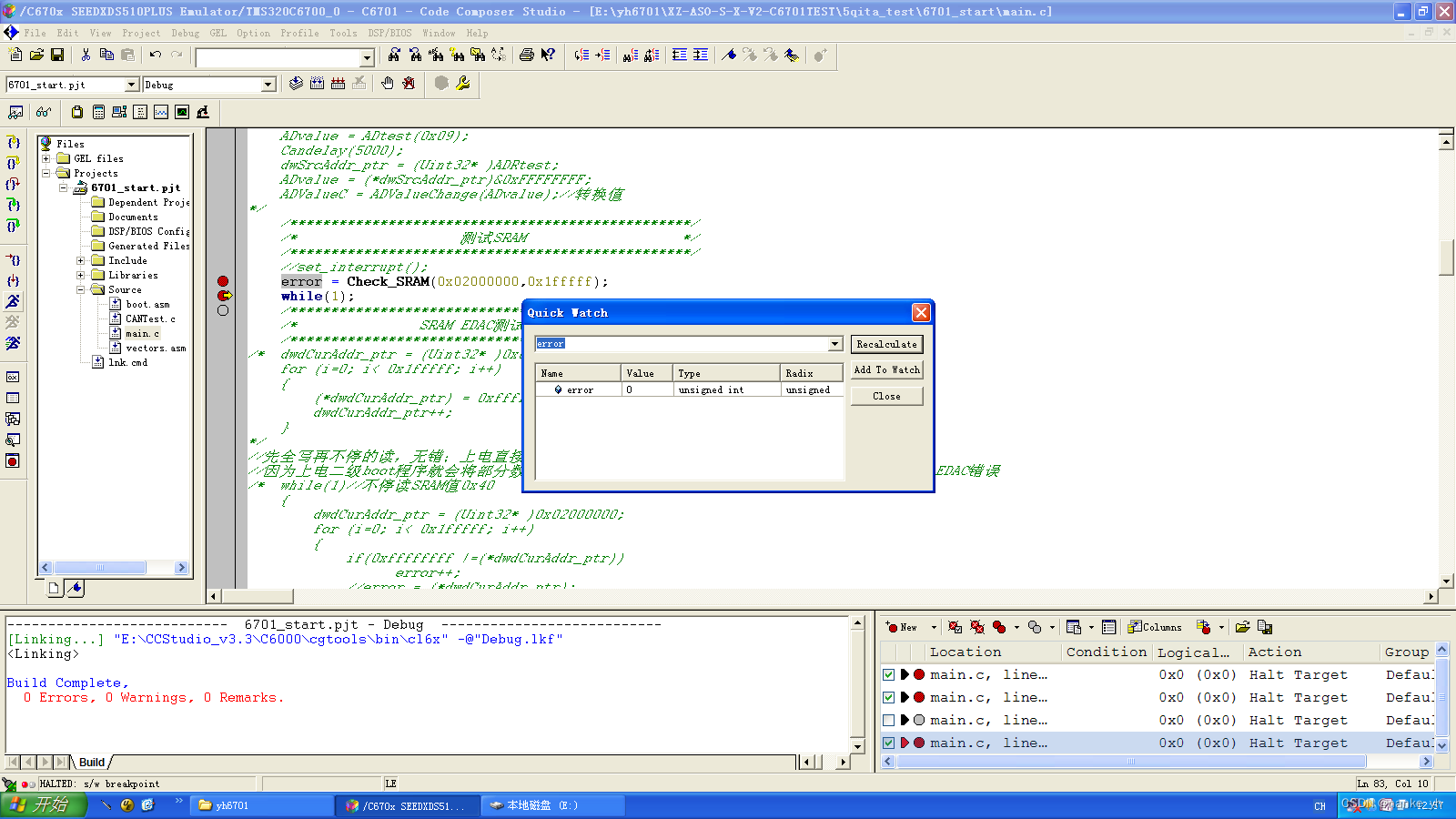Toggle the hollow breakpoint marker in editor margin
Viewport: 1456px width, 819px height.
click(223, 310)
